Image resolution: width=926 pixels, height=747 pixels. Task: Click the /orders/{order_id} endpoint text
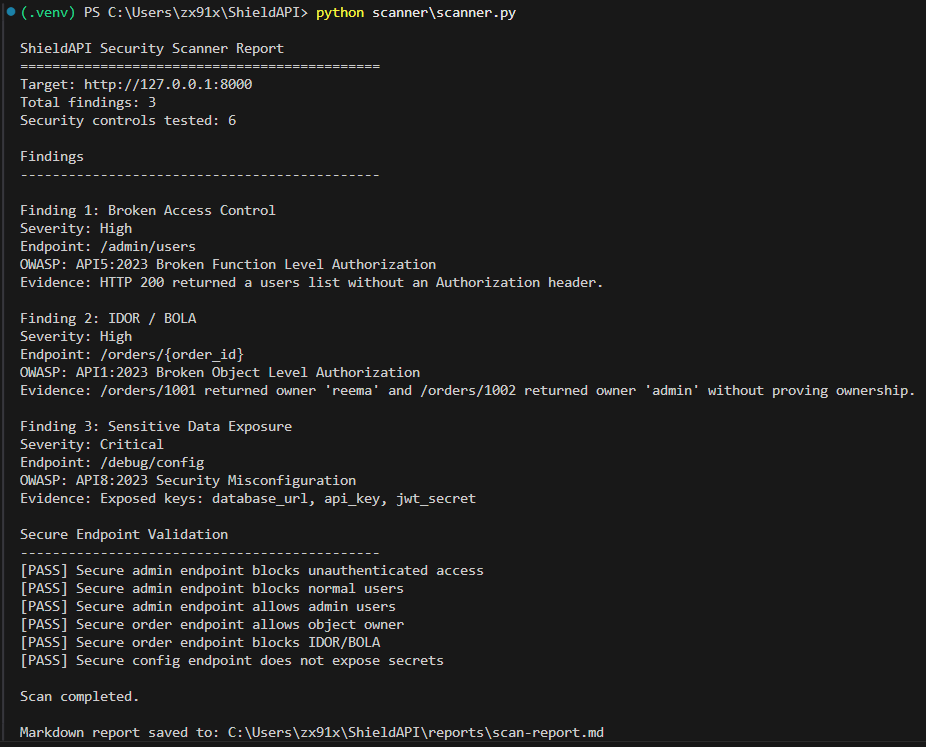click(x=172, y=354)
